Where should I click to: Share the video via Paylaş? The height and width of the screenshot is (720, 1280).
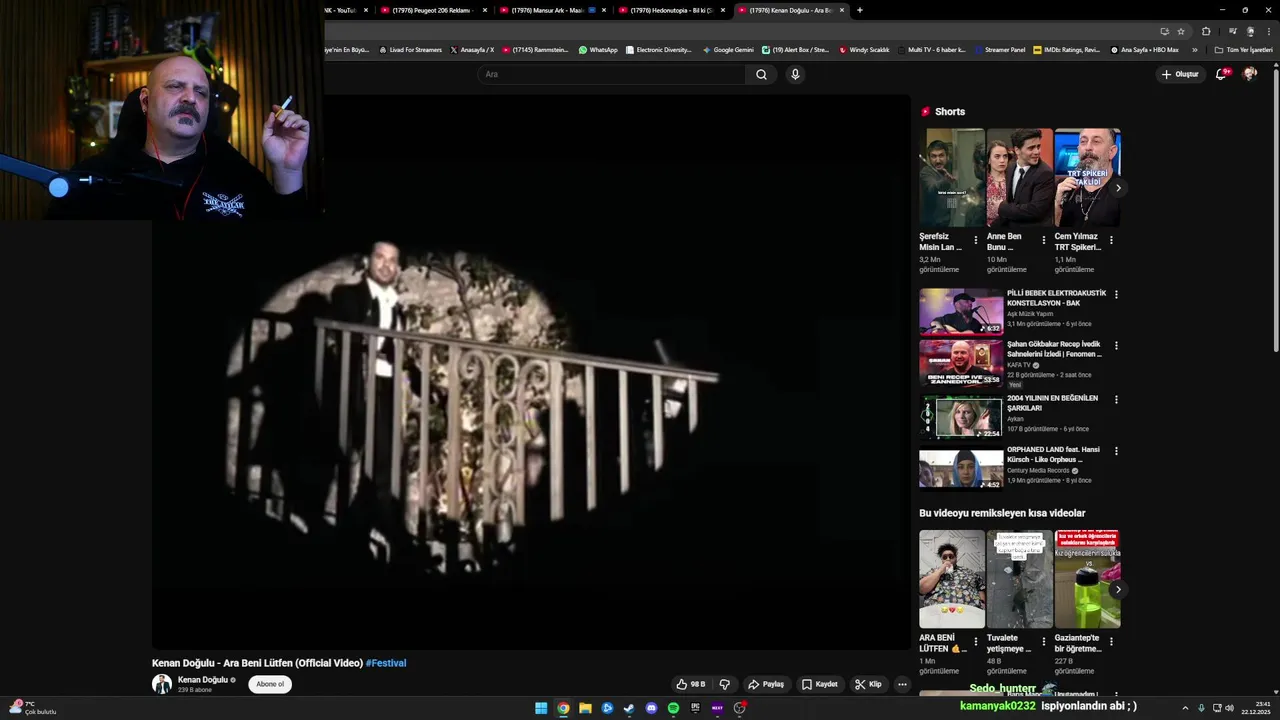[x=766, y=684]
